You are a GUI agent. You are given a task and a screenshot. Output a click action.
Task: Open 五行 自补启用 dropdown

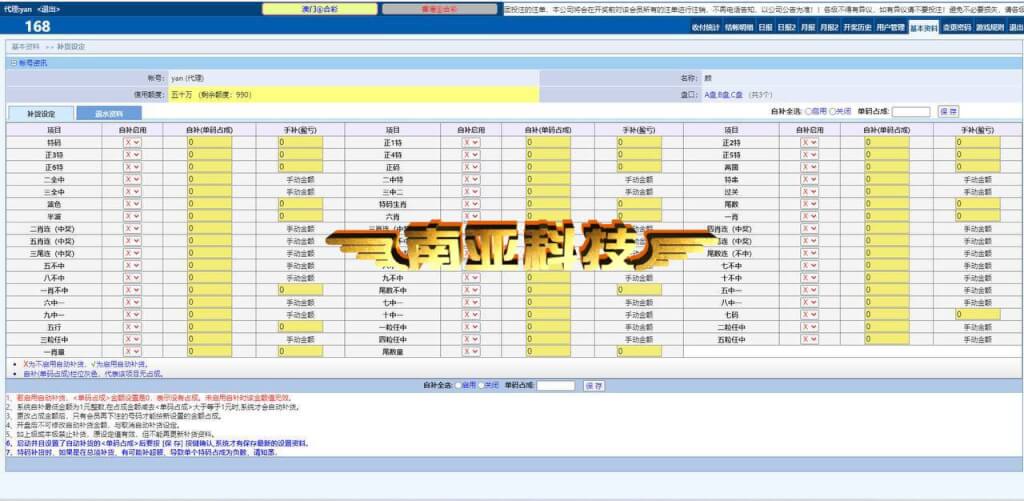(132, 327)
